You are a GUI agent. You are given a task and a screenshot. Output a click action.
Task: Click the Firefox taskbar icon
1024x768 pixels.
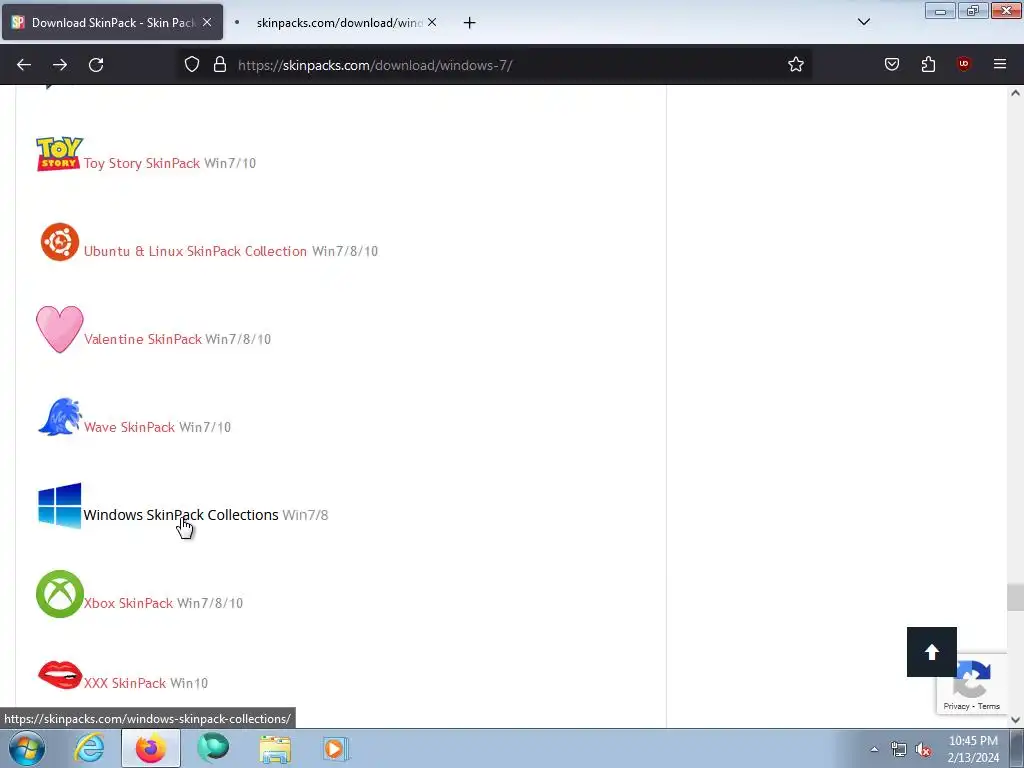point(151,748)
